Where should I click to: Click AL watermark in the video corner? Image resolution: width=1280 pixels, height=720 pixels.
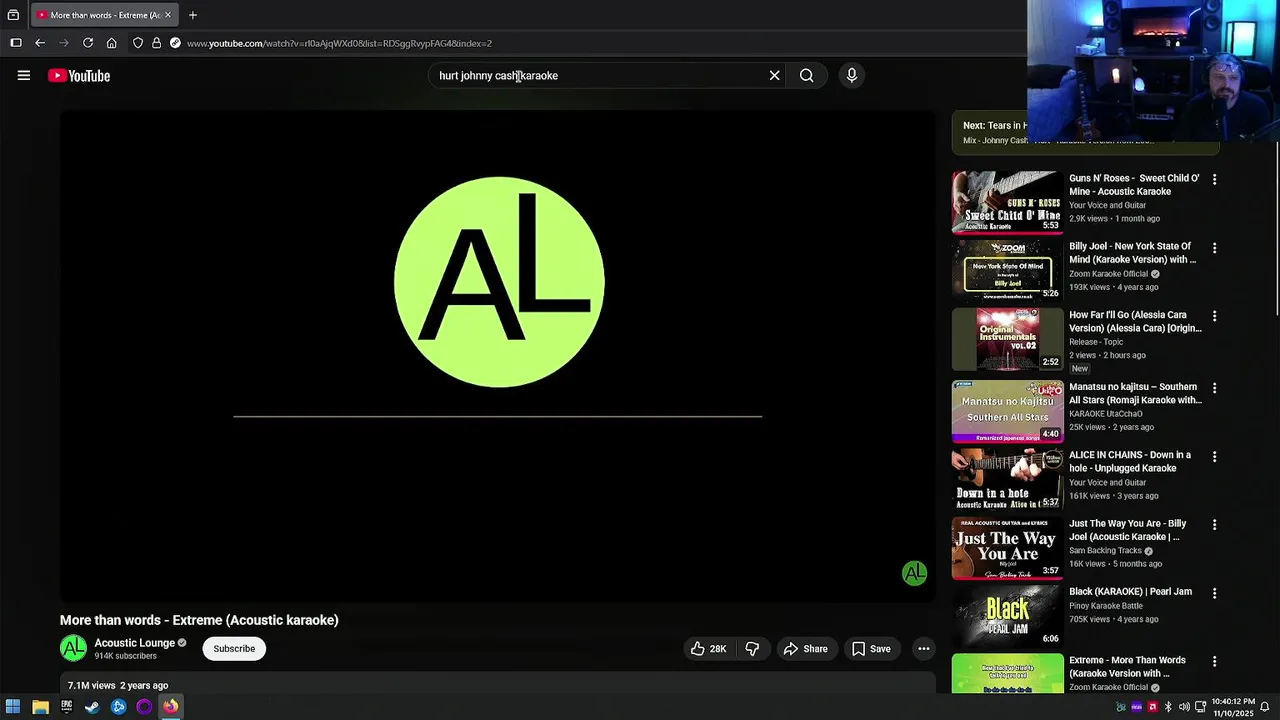914,573
